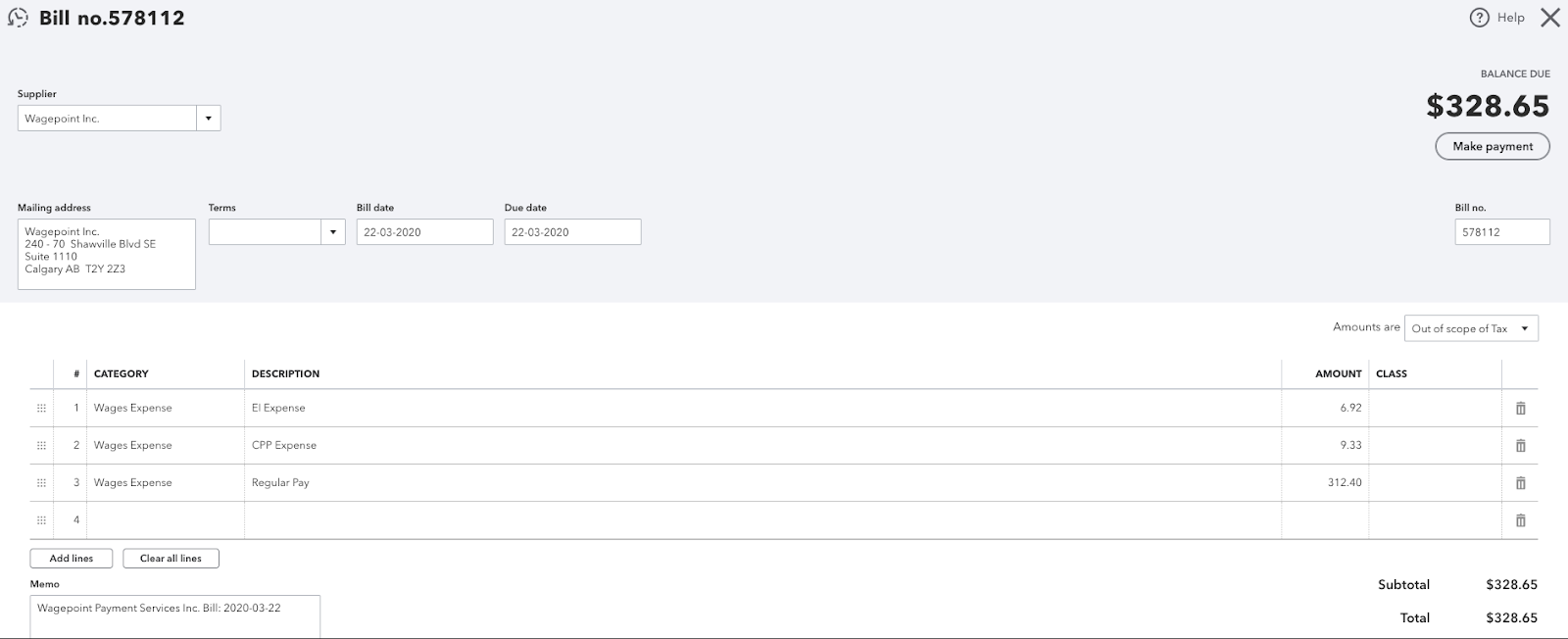
Task: Click the 6.92 amount cell
Action: point(1325,409)
